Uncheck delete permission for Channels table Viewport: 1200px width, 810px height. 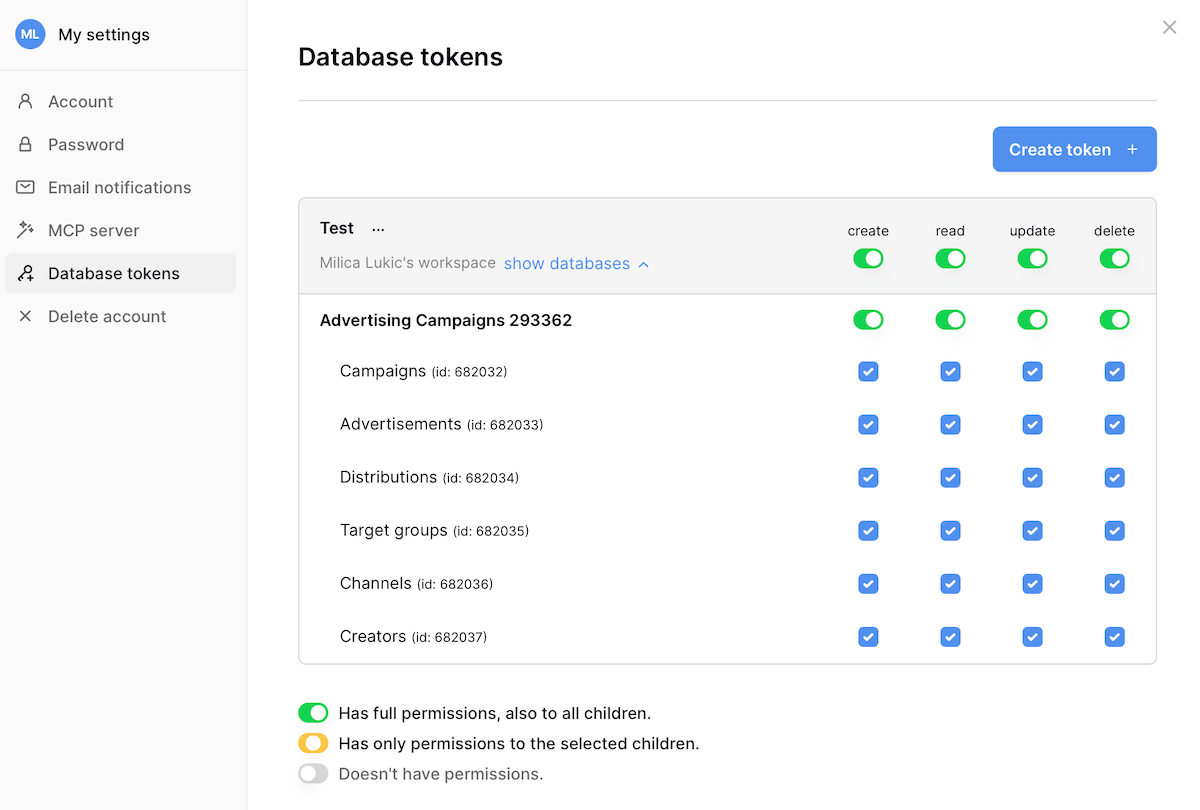point(1114,583)
